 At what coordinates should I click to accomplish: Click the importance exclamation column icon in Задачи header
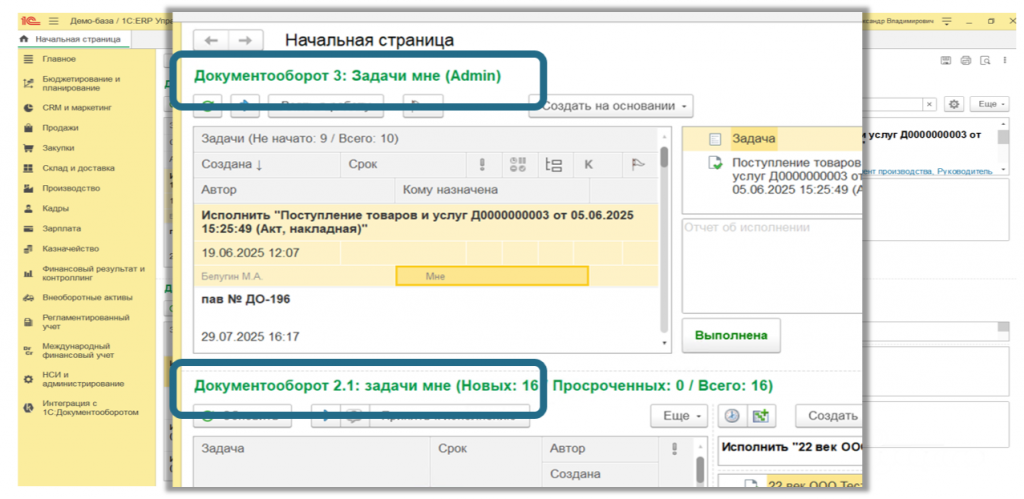coord(483,165)
